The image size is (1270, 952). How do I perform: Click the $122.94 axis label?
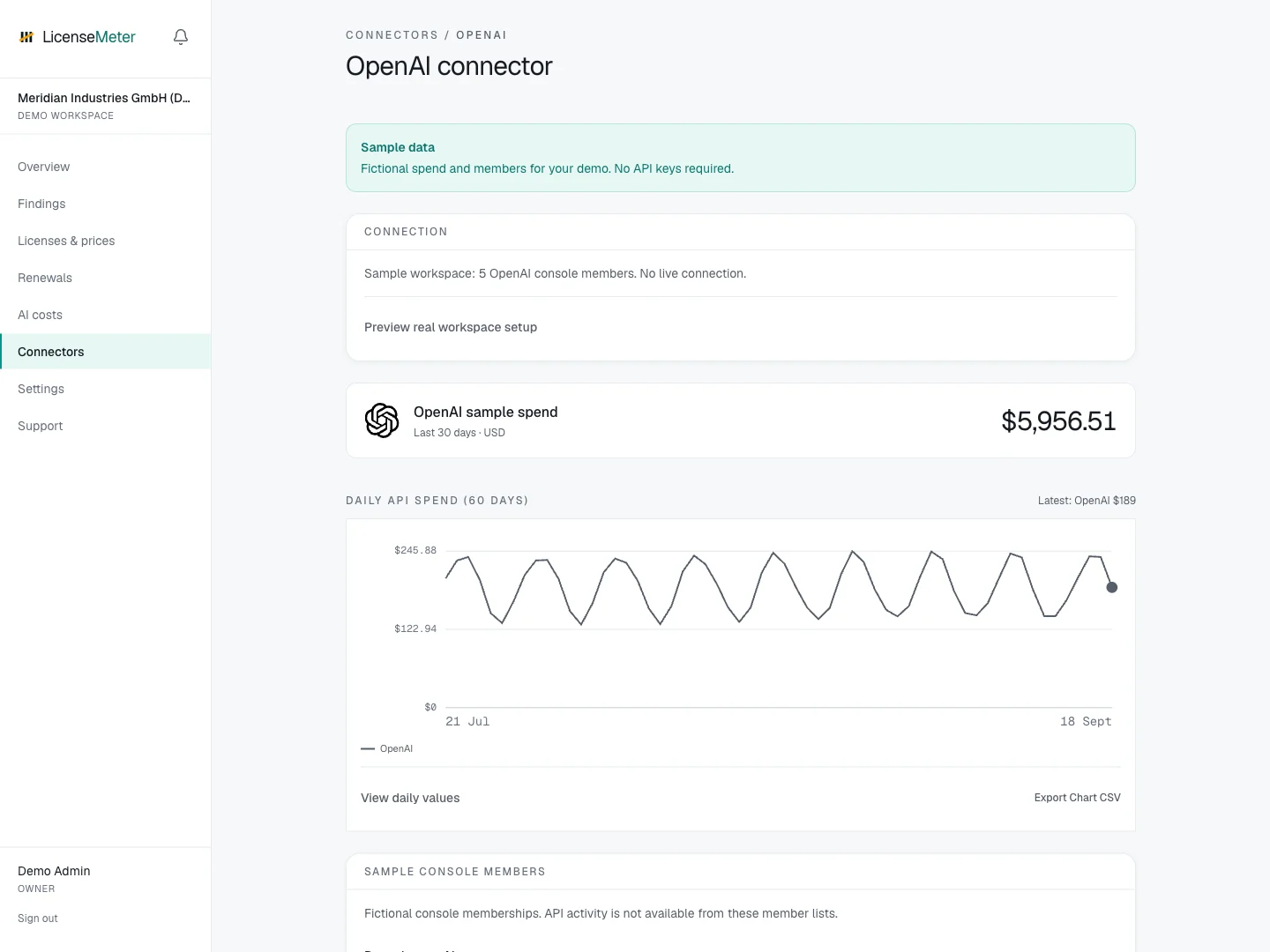point(415,628)
